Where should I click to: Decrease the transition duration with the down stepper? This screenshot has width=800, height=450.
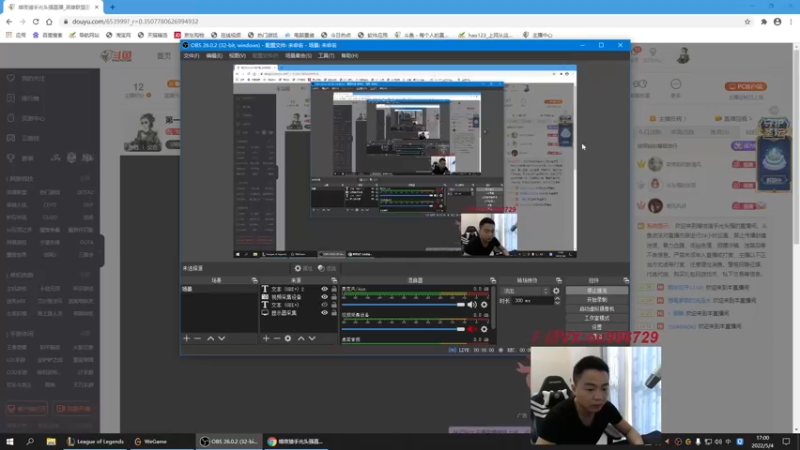pyautogui.click(x=557, y=303)
